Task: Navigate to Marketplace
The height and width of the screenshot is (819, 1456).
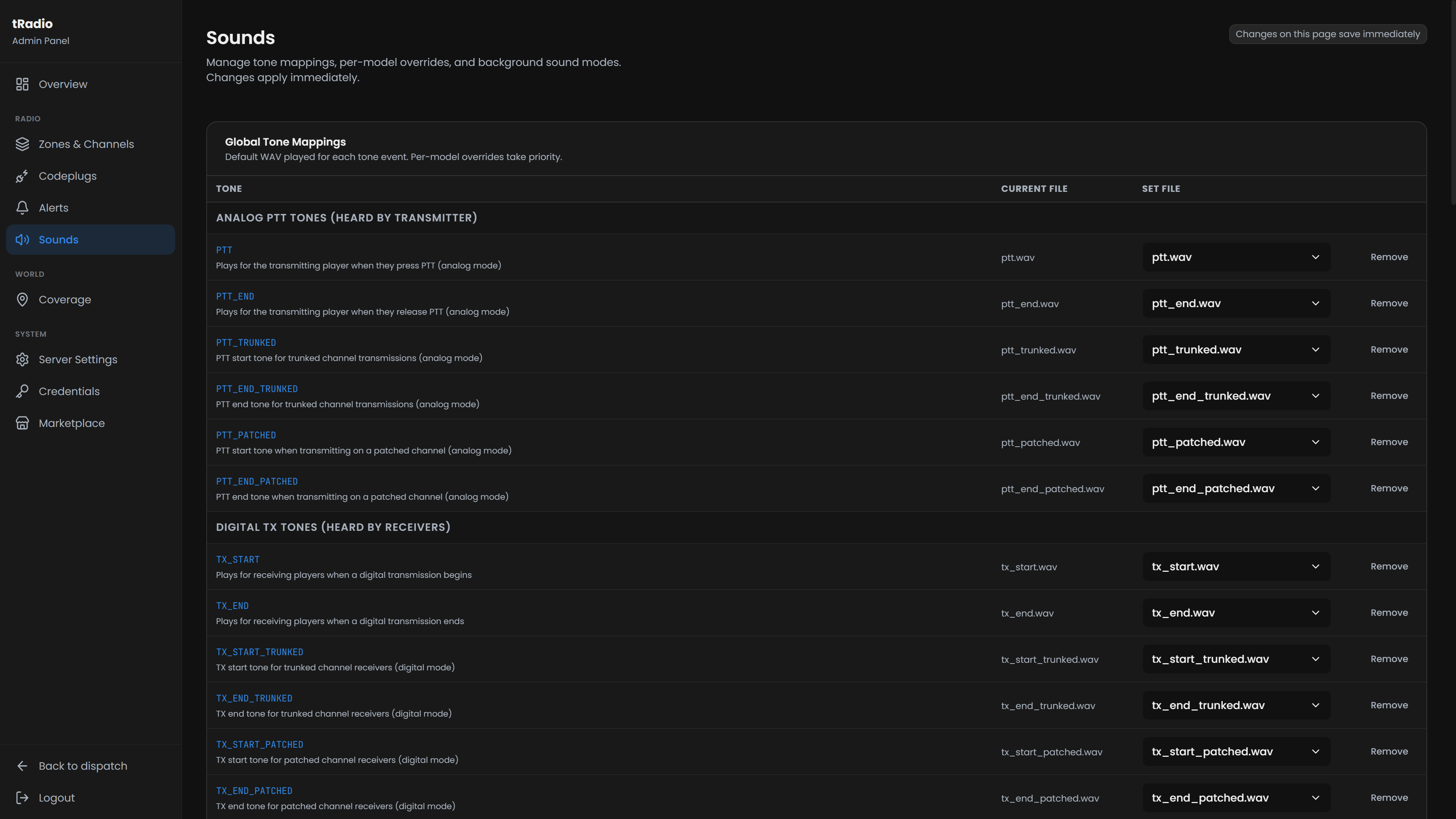Action: click(91, 424)
